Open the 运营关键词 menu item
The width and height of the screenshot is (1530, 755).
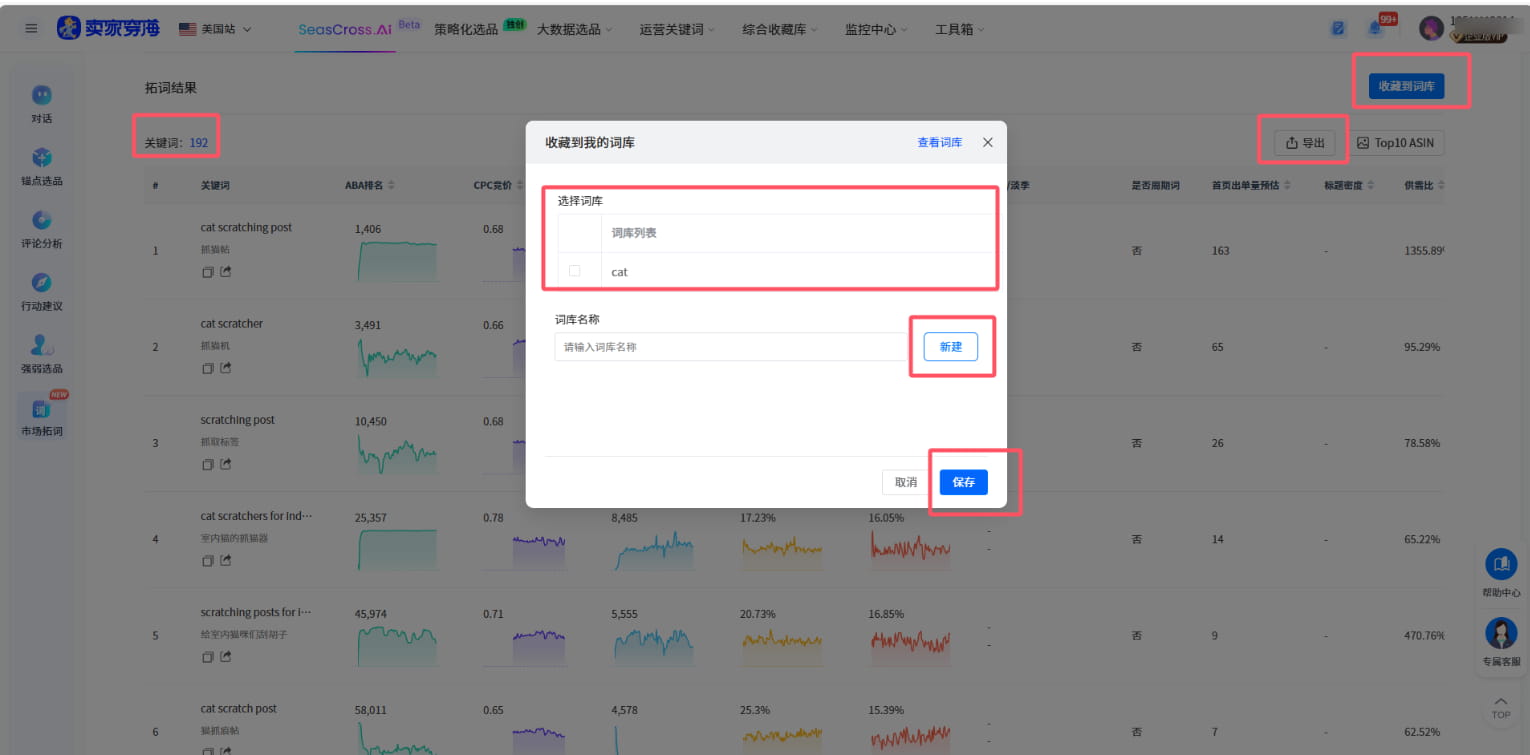pyautogui.click(x=672, y=29)
